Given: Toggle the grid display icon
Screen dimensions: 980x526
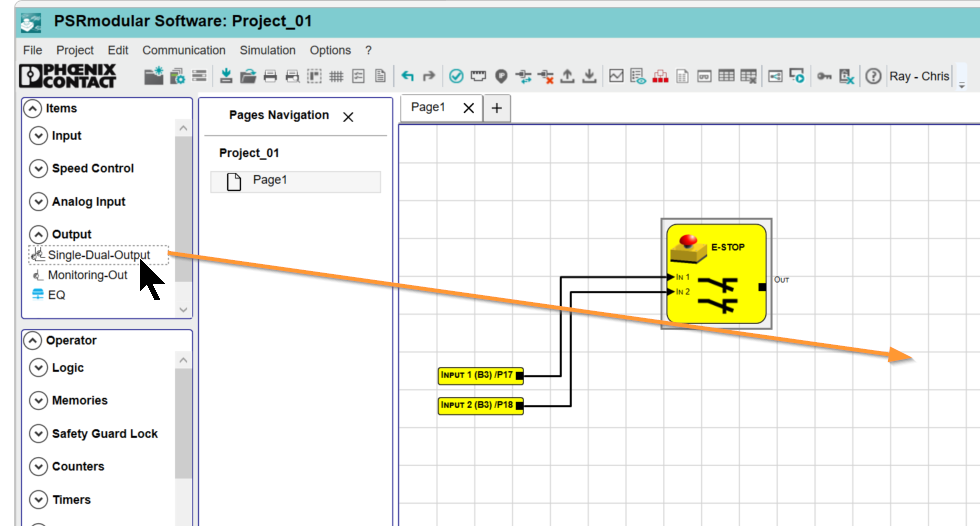Looking at the screenshot, I should (x=336, y=77).
